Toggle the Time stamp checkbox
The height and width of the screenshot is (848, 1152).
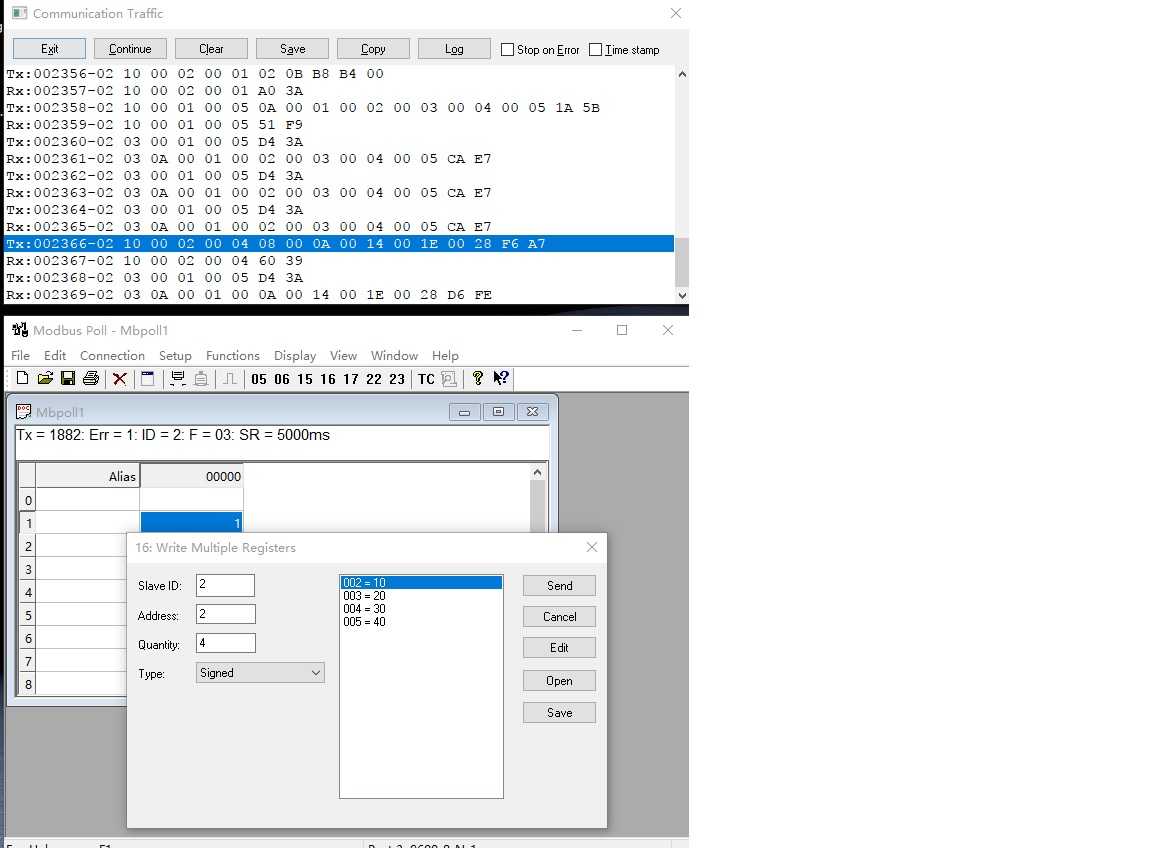(x=595, y=49)
